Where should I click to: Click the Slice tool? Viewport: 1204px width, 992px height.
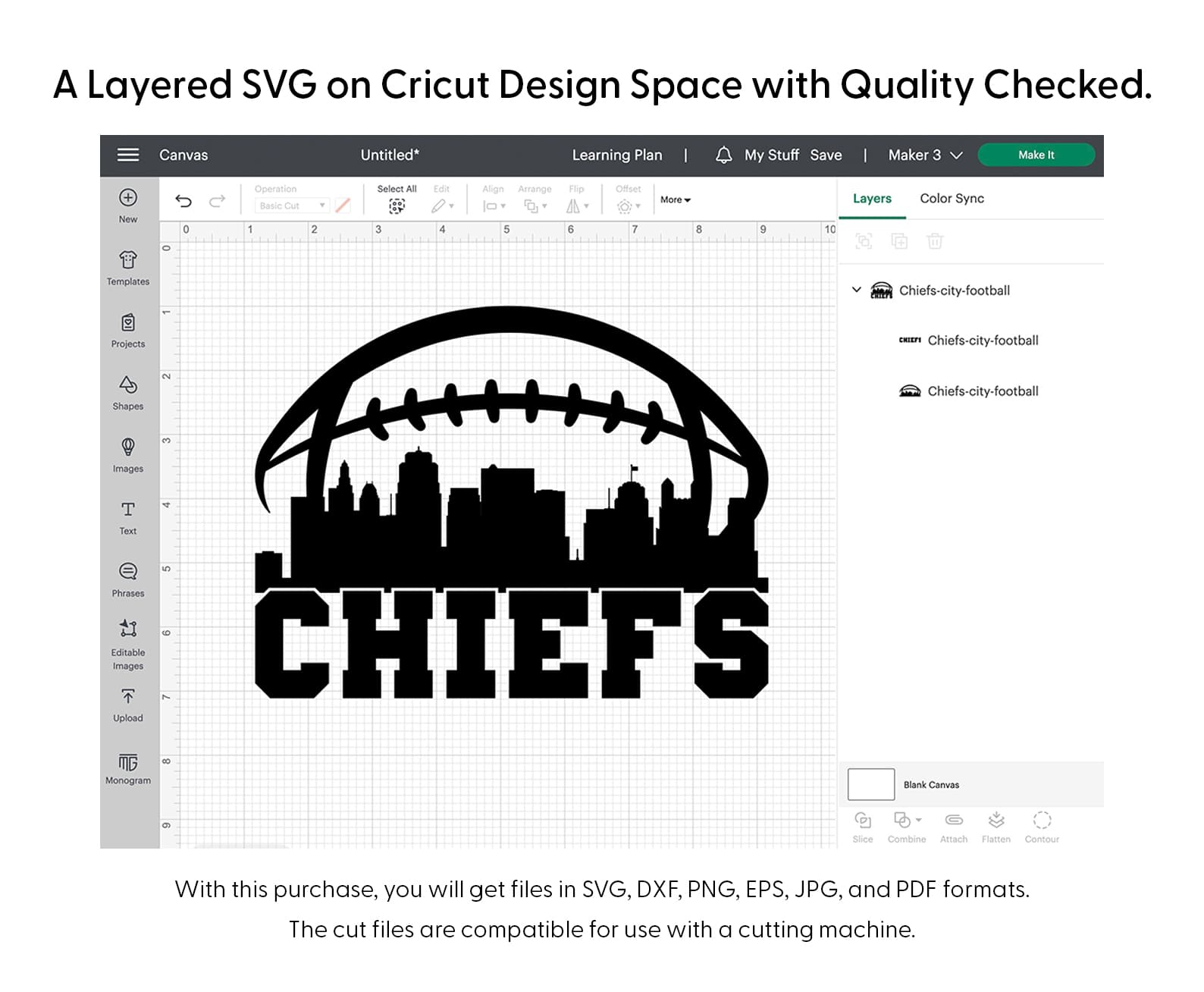(863, 827)
